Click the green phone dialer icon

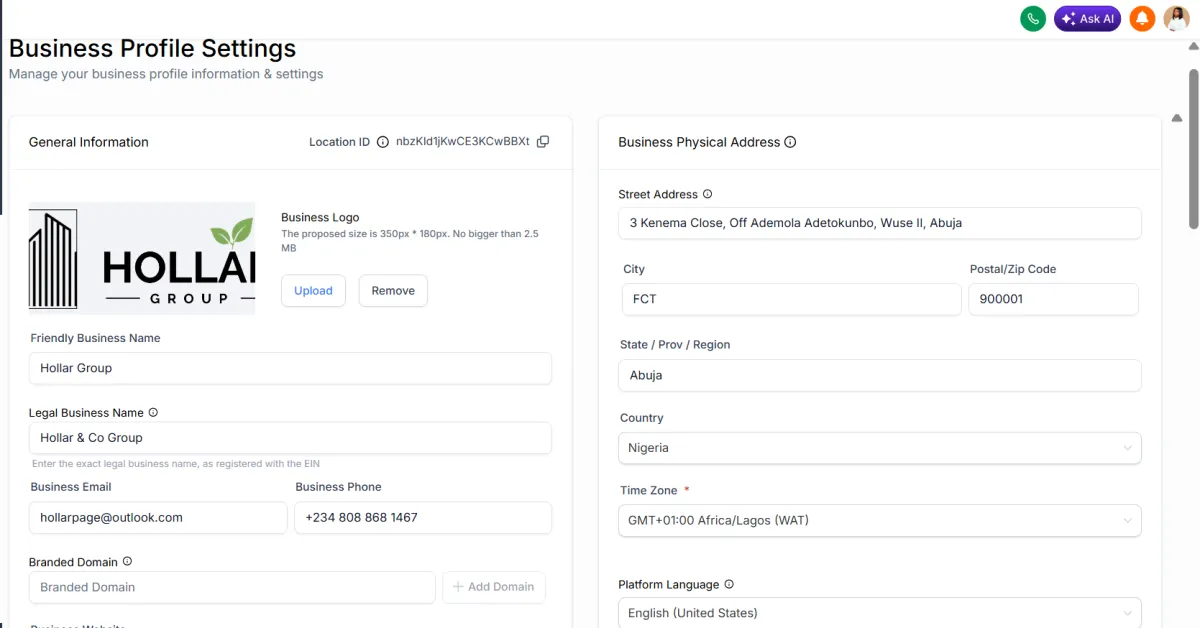(x=1033, y=18)
